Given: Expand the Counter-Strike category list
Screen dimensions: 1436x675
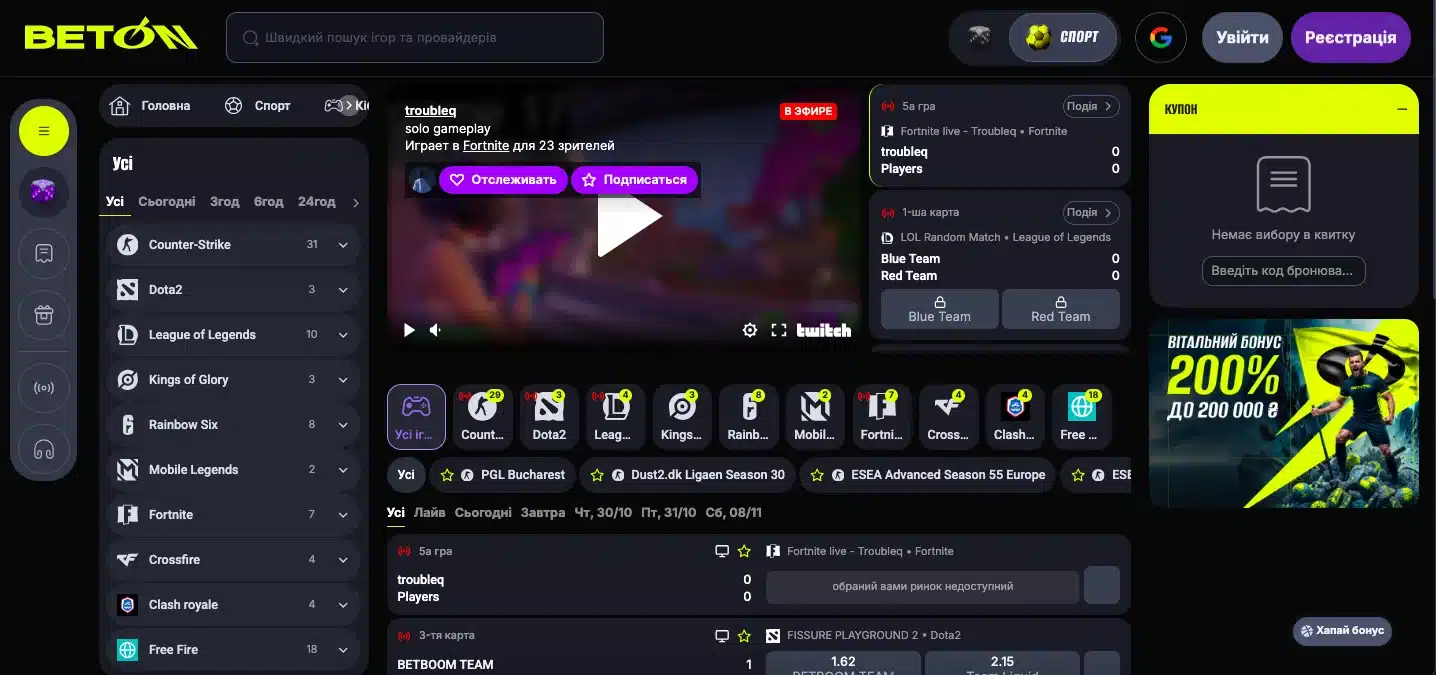Looking at the screenshot, I should tap(343, 245).
